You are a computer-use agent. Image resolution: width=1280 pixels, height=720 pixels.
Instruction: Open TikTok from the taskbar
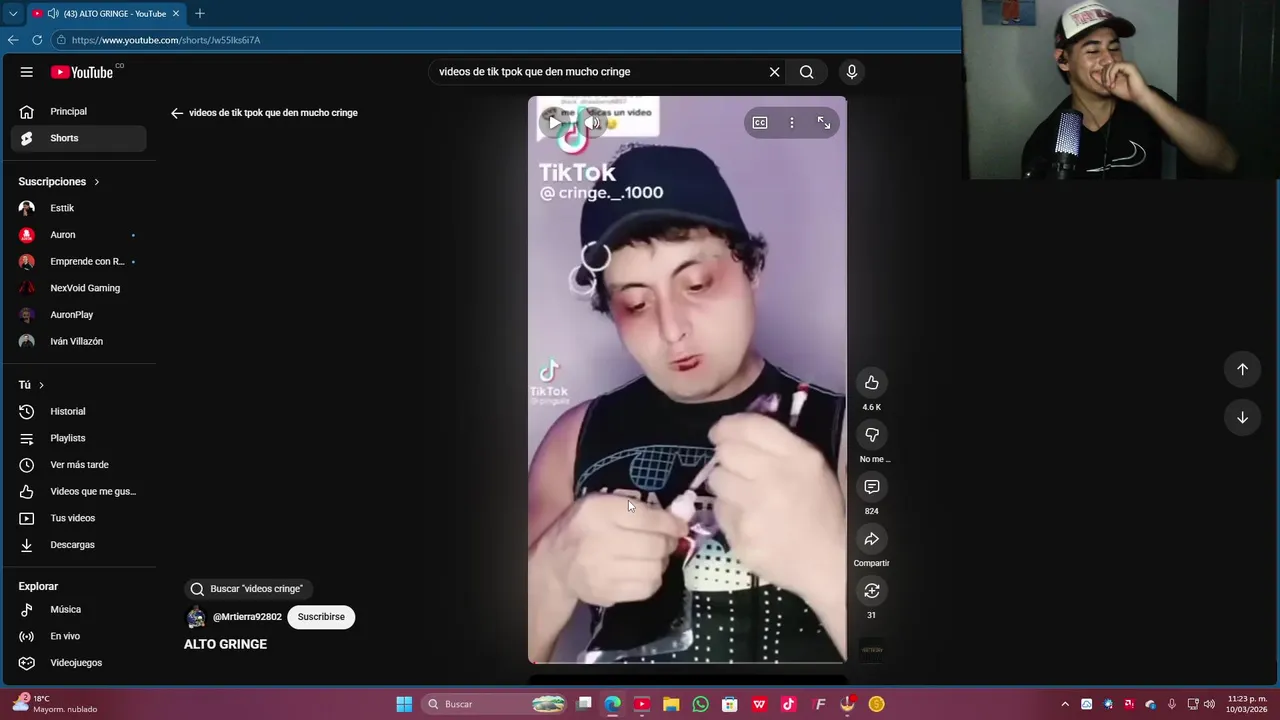point(788,704)
